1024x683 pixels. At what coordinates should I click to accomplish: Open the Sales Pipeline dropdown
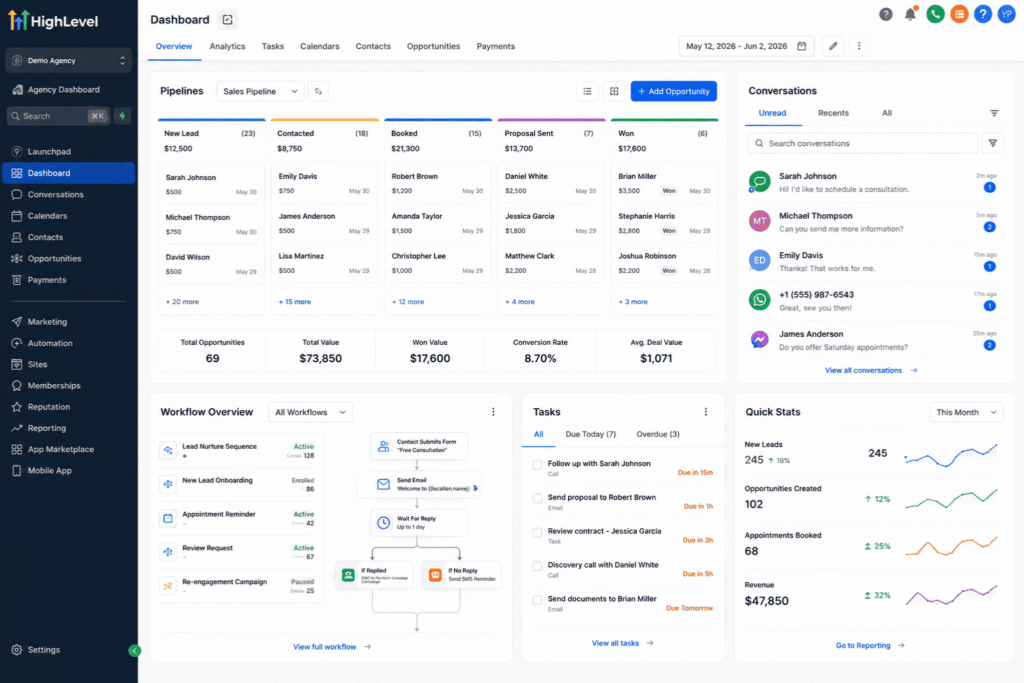260,91
